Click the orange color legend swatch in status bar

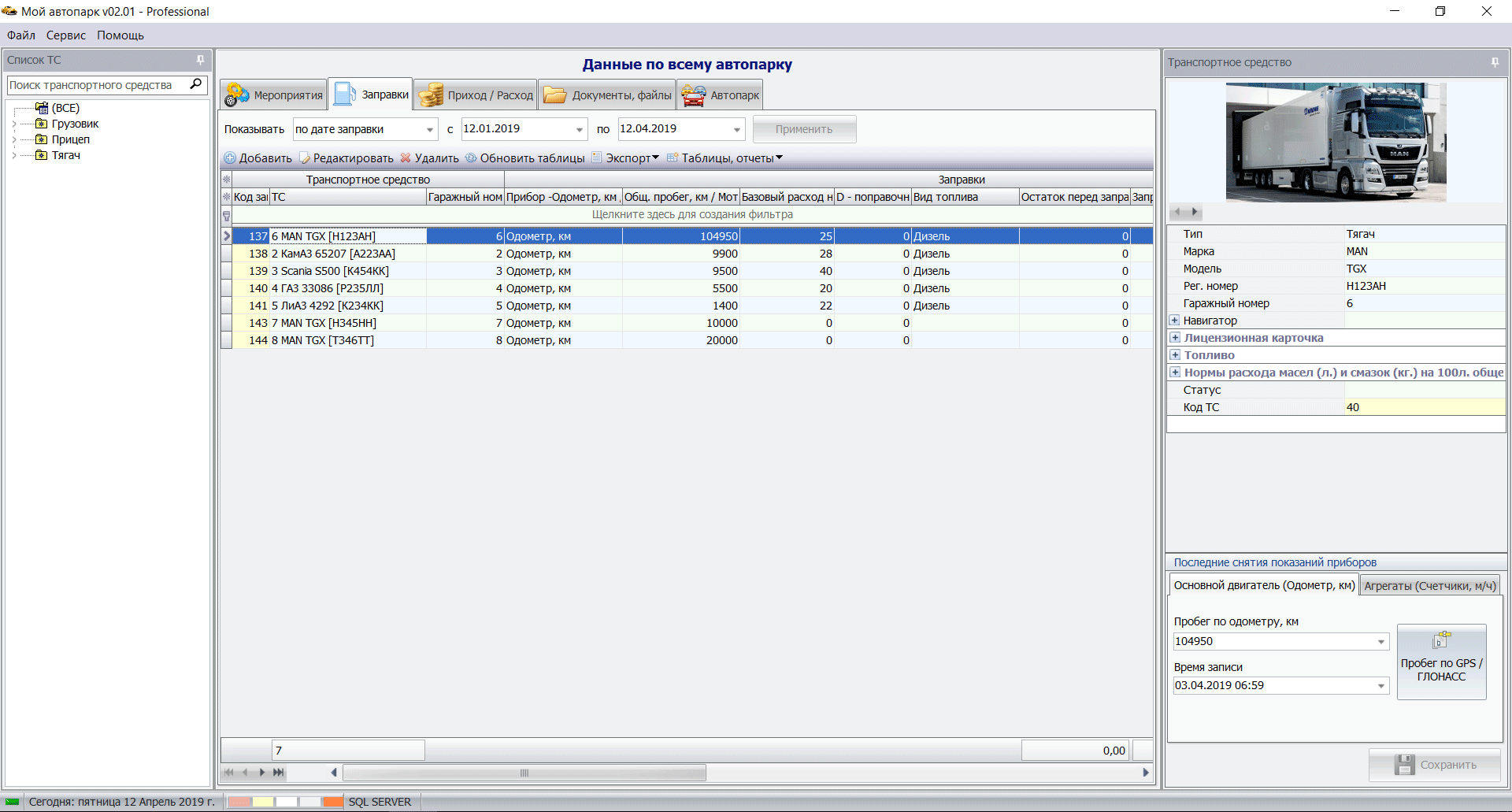(333, 802)
